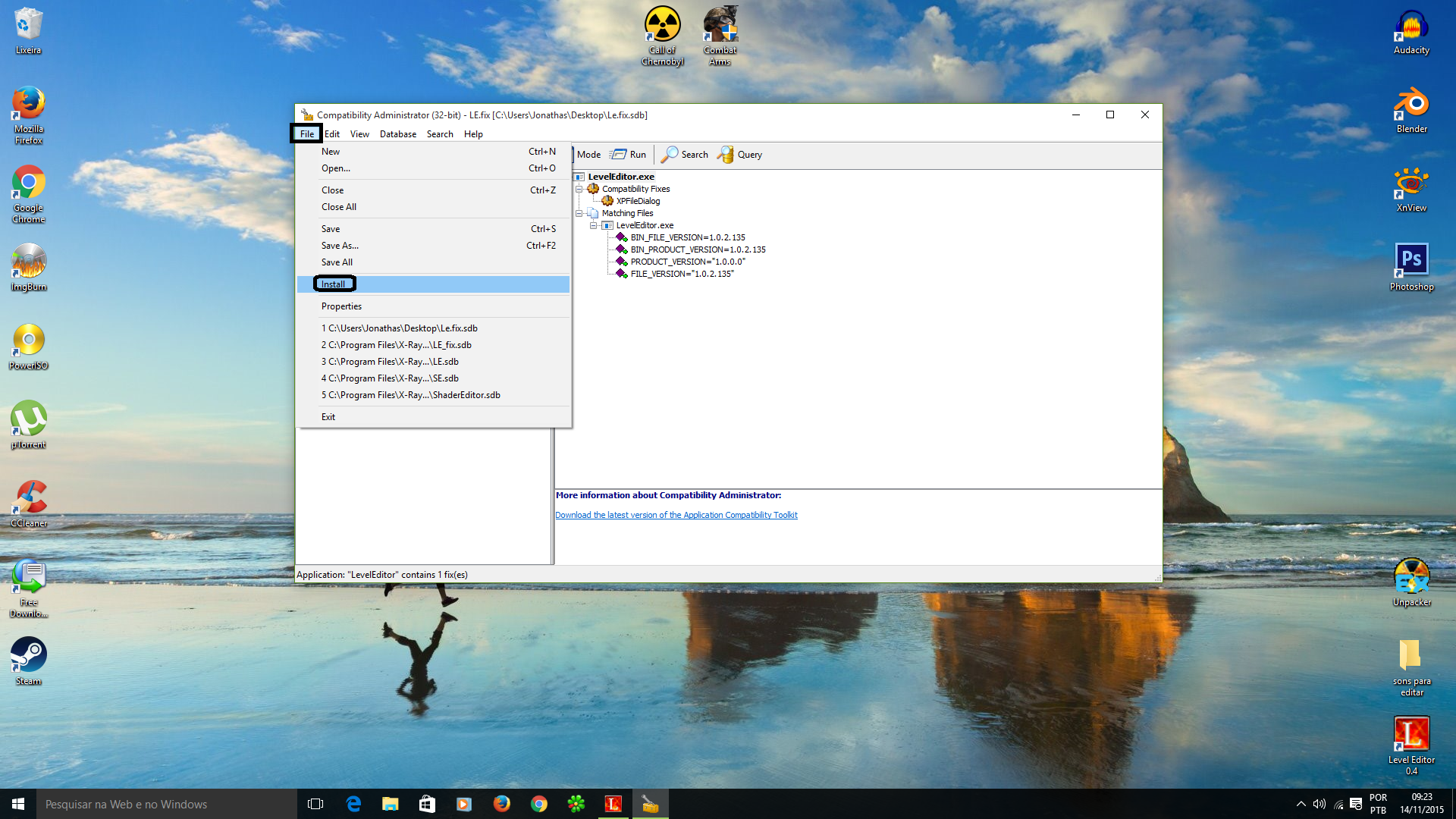Open the Edit menu
1456x819 pixels.
pyautogui.click(x=332, y=134)
